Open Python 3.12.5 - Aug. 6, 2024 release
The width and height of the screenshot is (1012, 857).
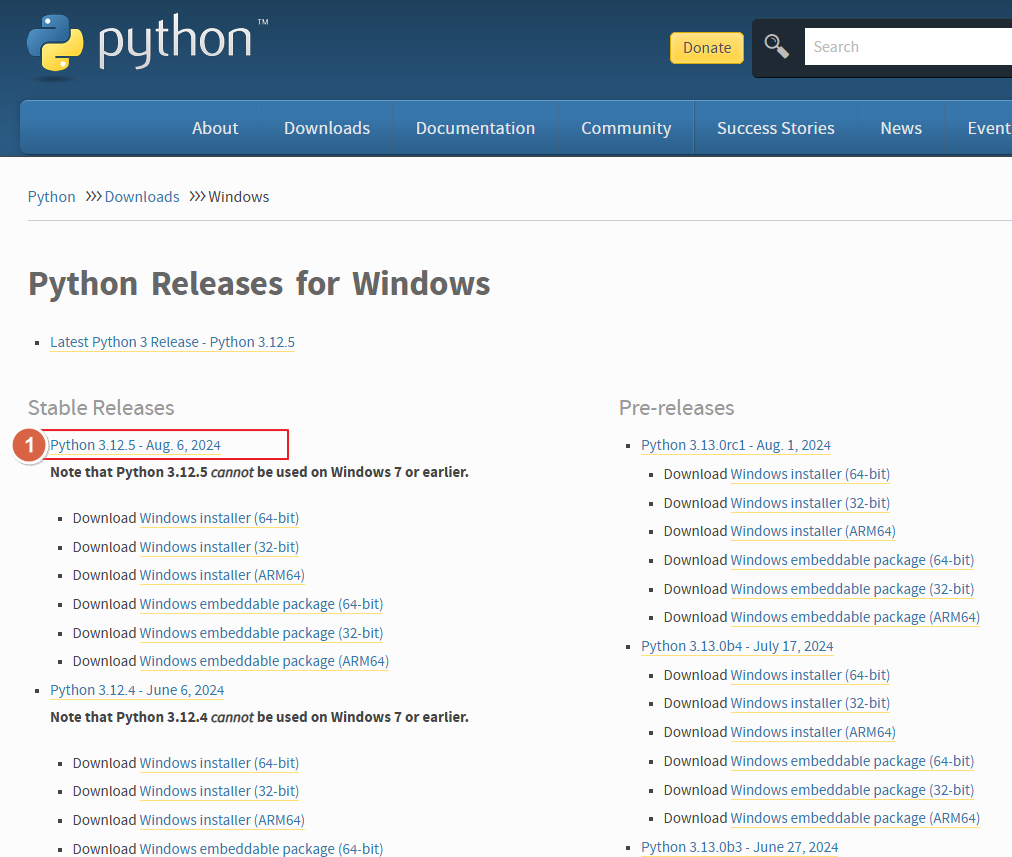coord(136,445)
